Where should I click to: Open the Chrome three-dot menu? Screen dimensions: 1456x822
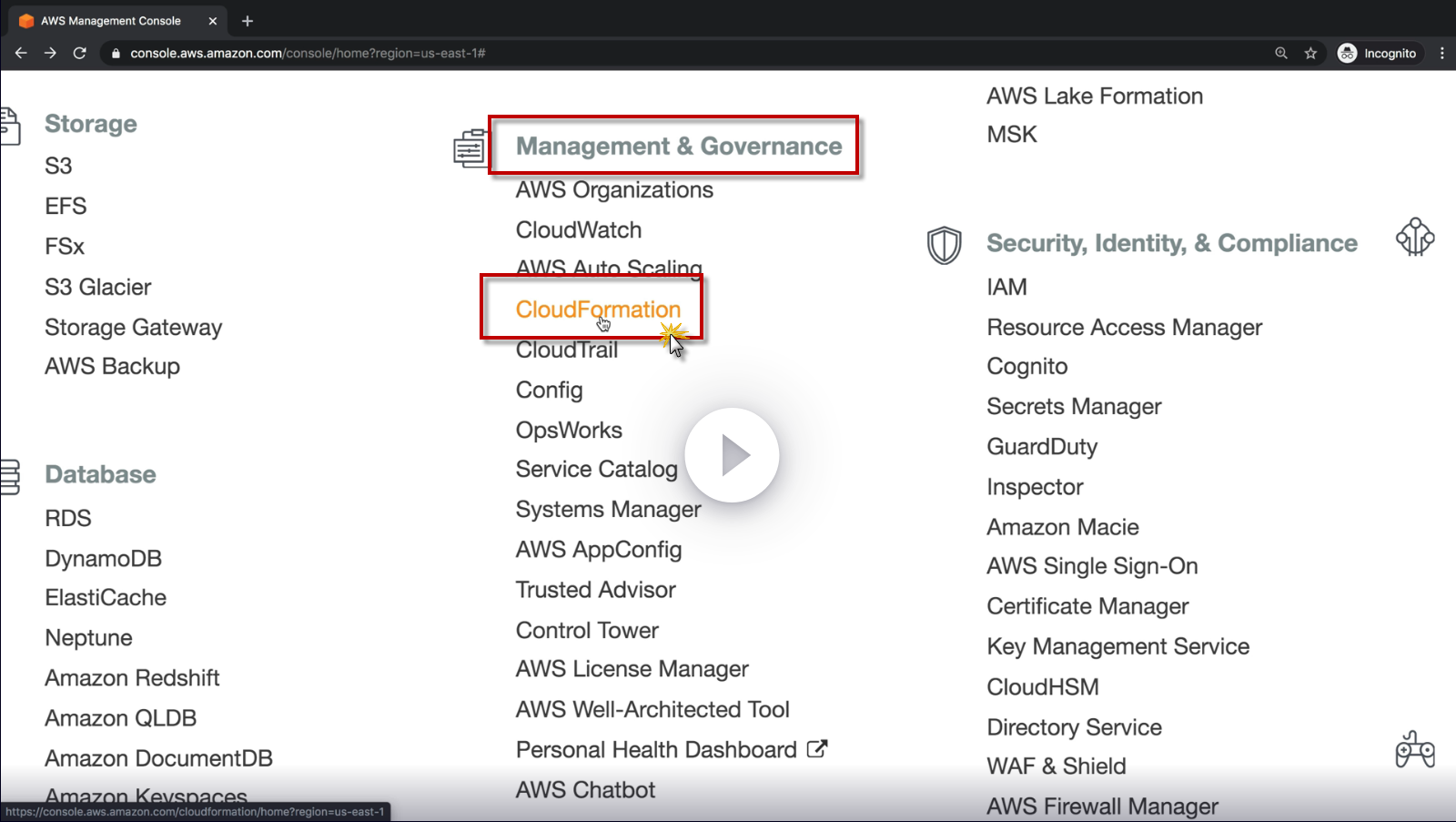coord(1442,53)
